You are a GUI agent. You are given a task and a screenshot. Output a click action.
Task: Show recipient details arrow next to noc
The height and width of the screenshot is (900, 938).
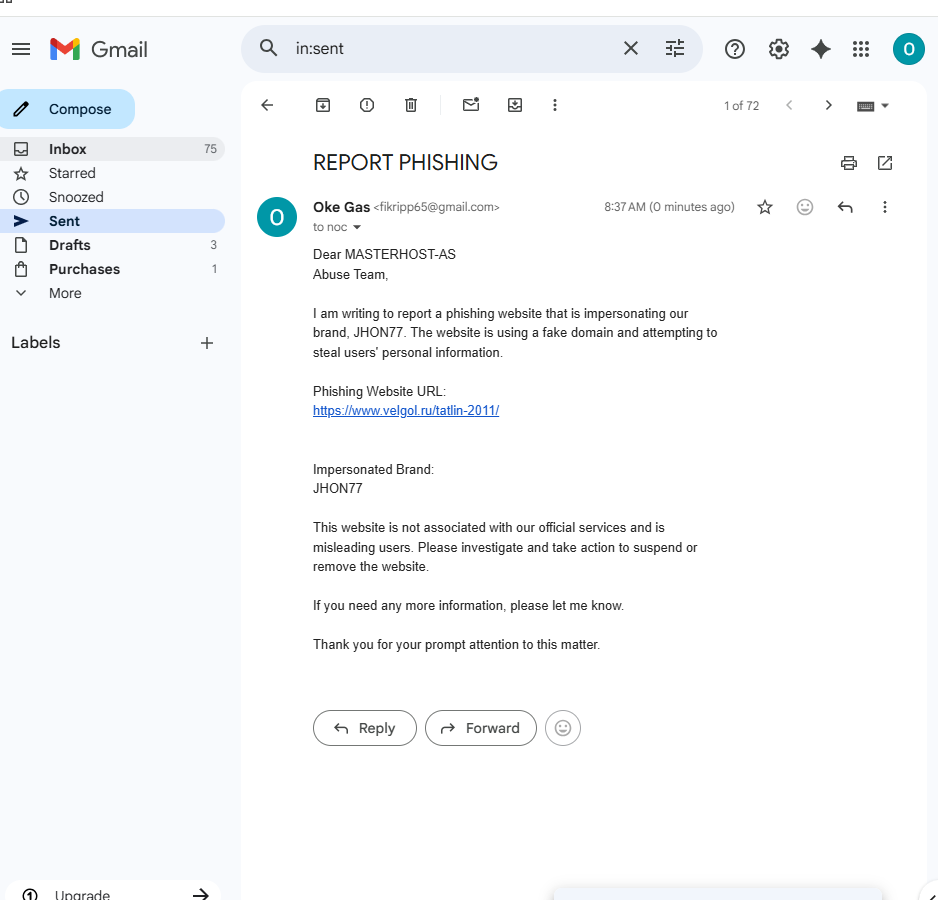point(357,227)
